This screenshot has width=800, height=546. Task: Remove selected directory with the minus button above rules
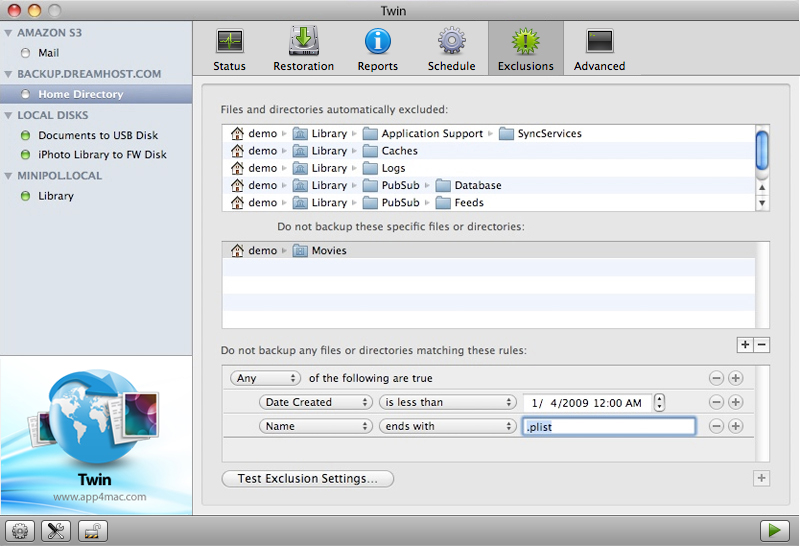762,345
